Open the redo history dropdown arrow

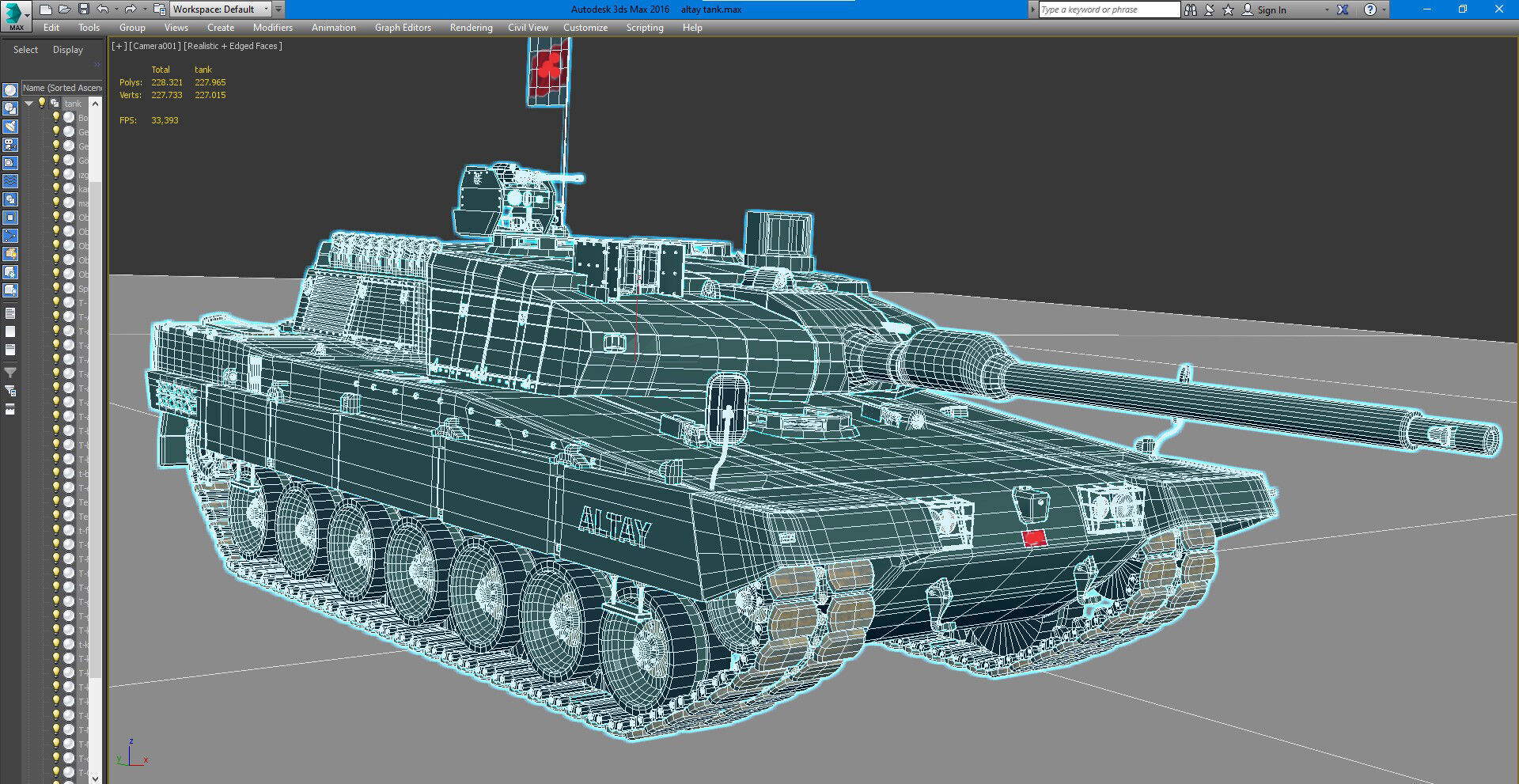(144, 9)
